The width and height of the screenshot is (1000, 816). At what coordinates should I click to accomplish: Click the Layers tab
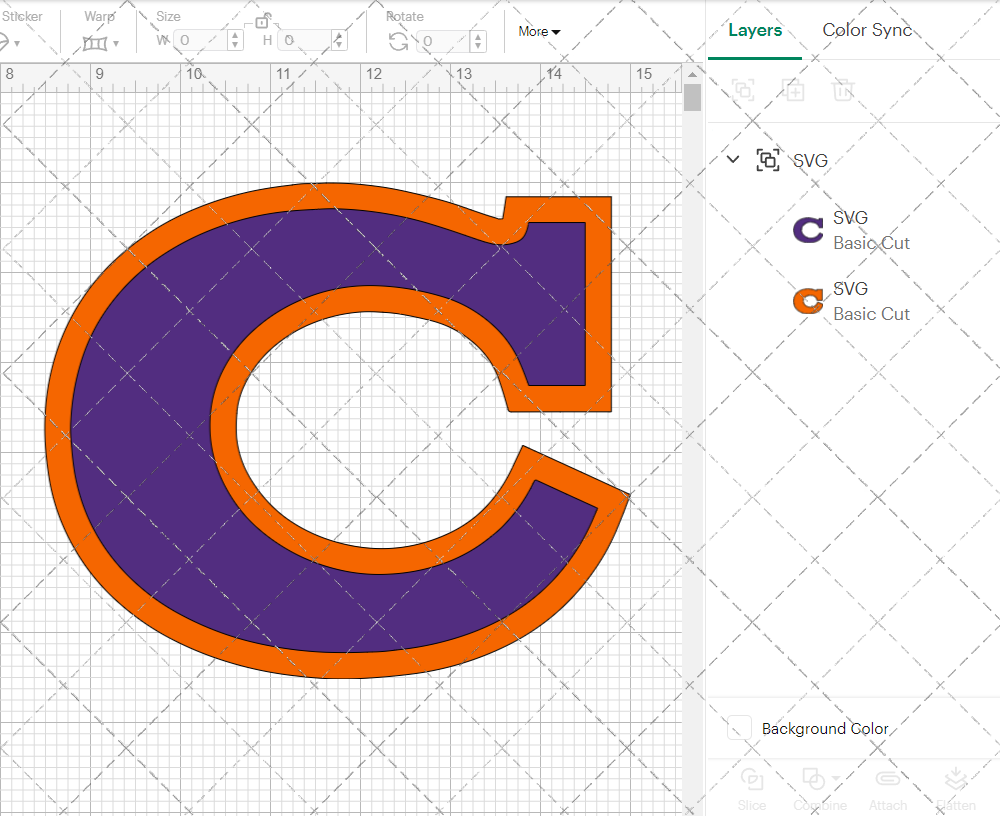pyautogui.click(x=755, y=30)
